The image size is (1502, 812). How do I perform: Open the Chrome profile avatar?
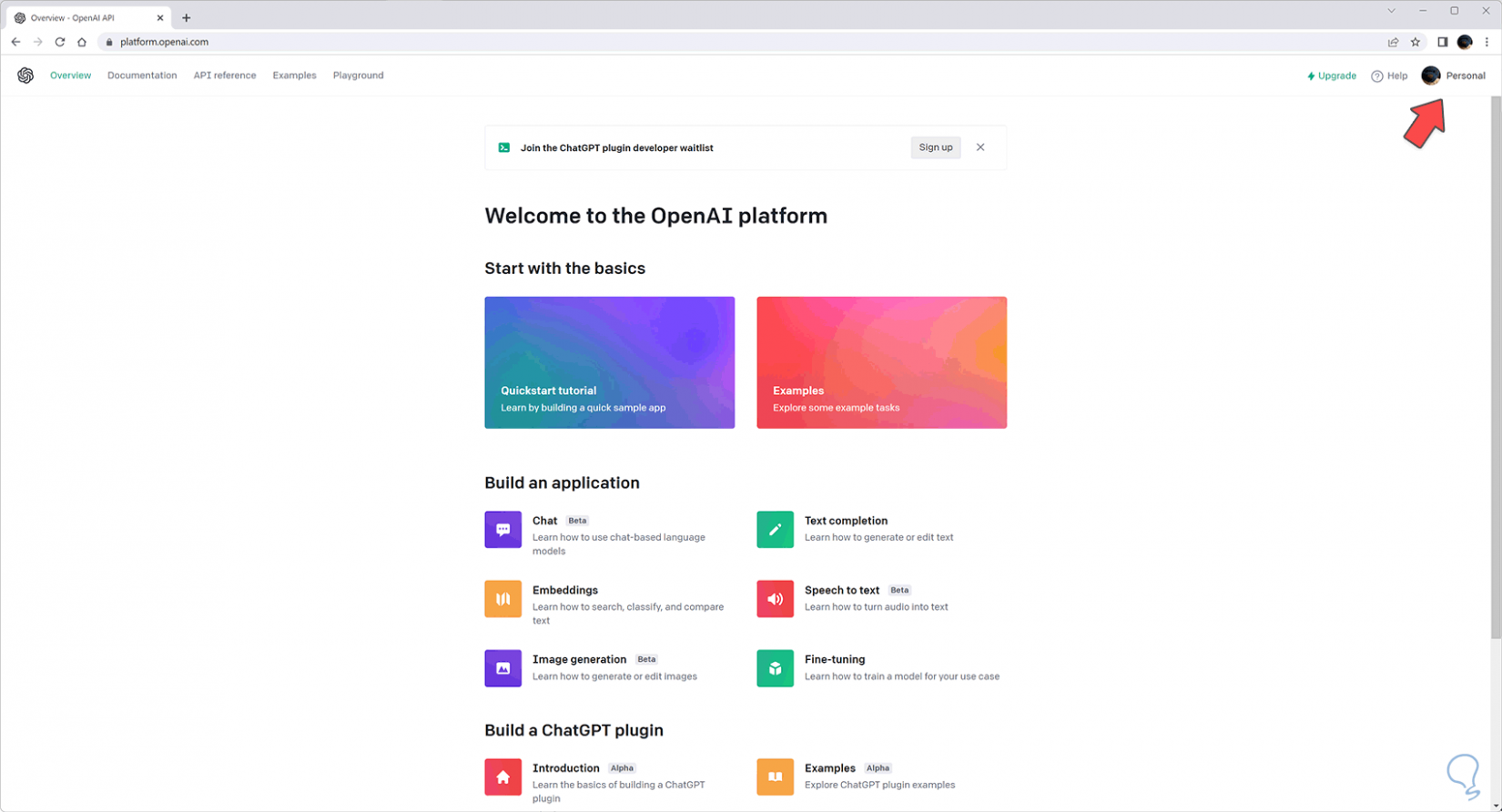[1465, 42]
